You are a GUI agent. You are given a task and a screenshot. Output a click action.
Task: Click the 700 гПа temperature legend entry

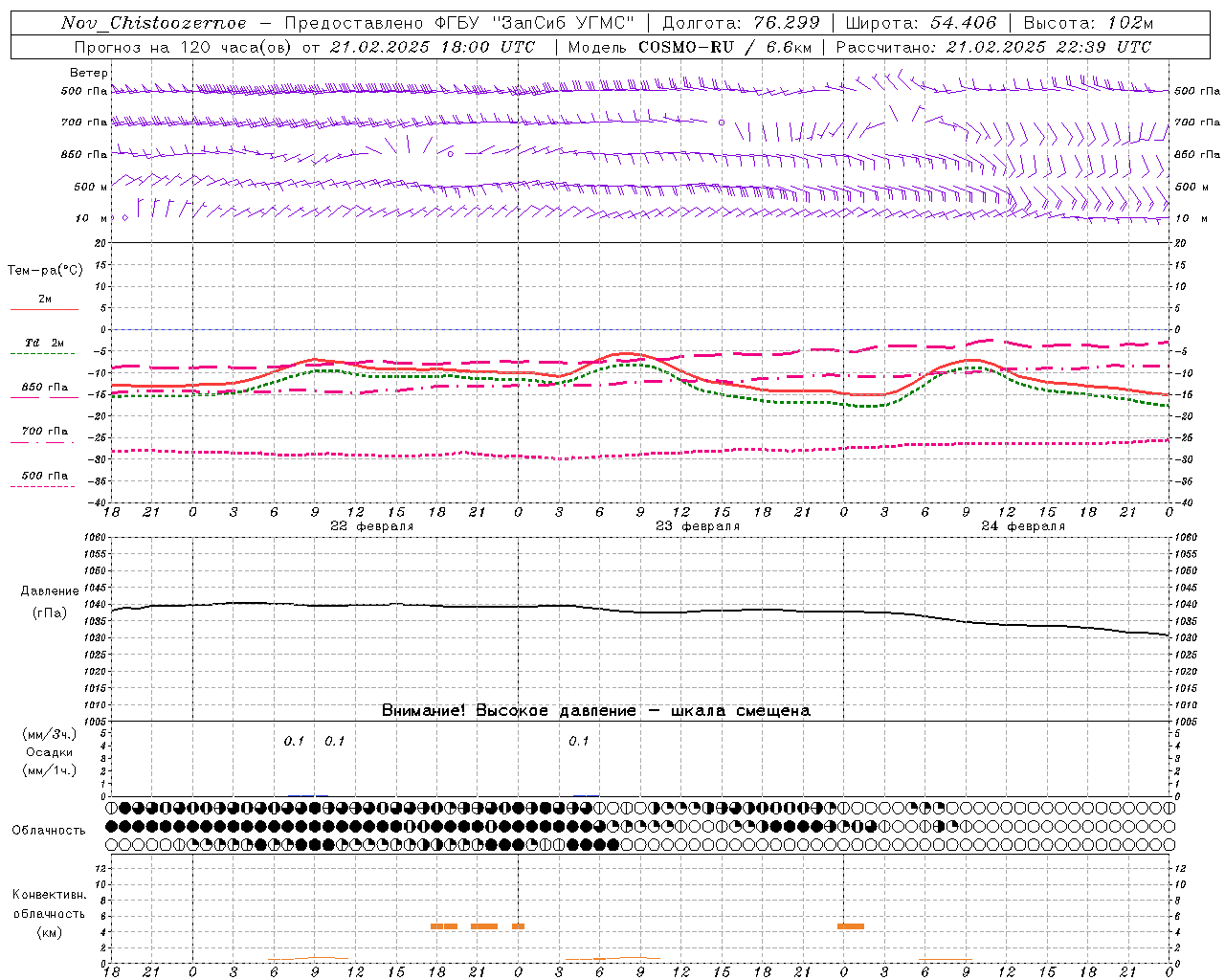pos(45,432)
